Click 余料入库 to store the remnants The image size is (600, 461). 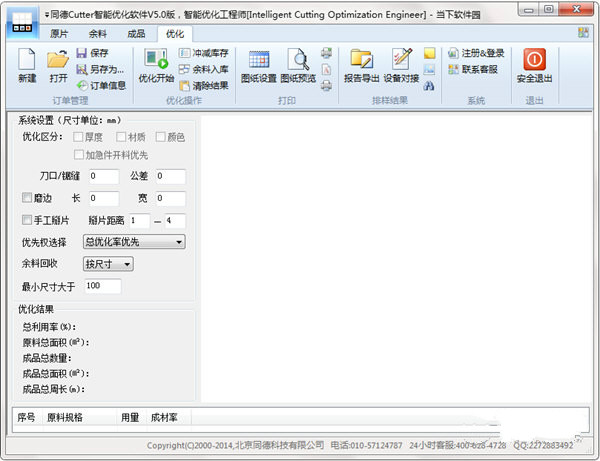click(204, 69)
